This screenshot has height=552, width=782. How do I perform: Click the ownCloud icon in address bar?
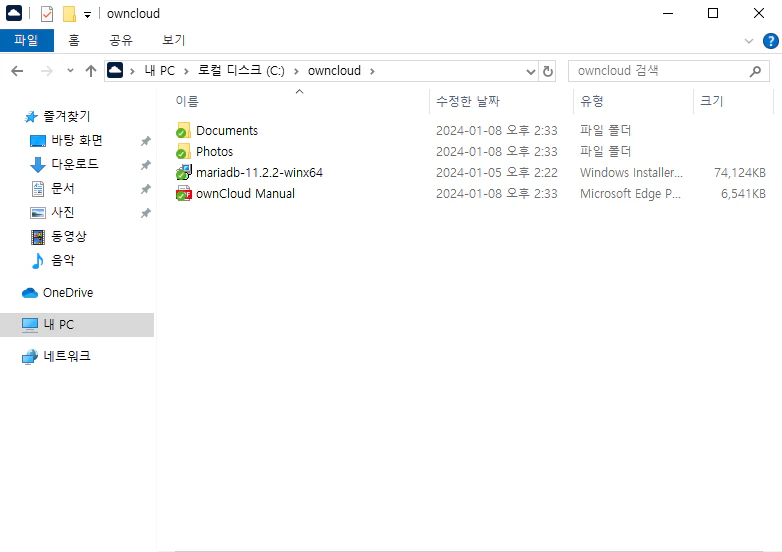click(x=115, y=70)
